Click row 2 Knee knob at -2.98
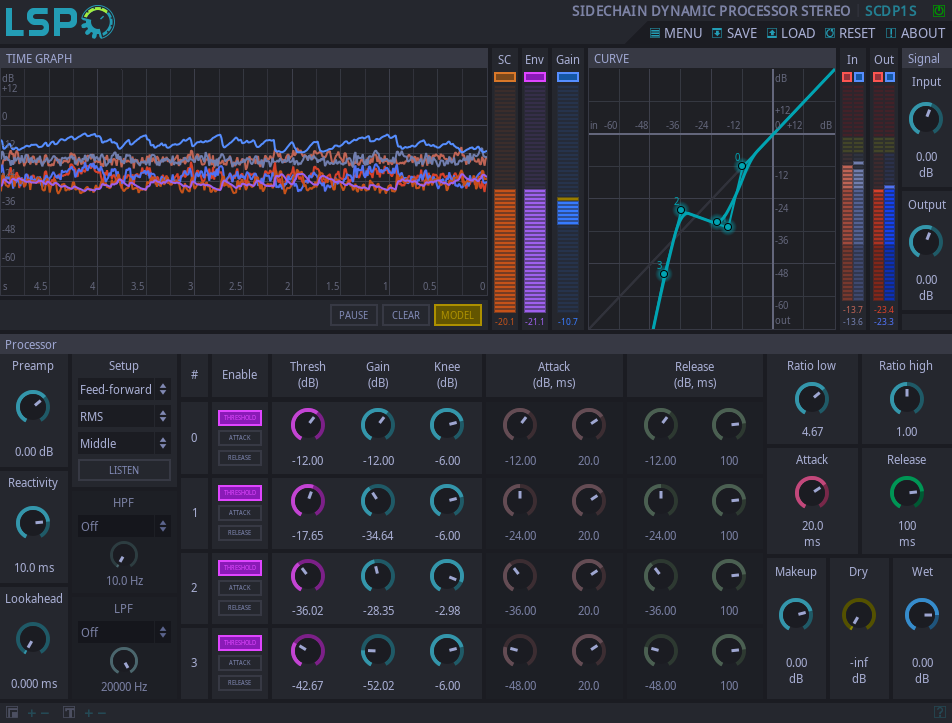The height and width of the screenshot is (723, 952). coord(447,576)
